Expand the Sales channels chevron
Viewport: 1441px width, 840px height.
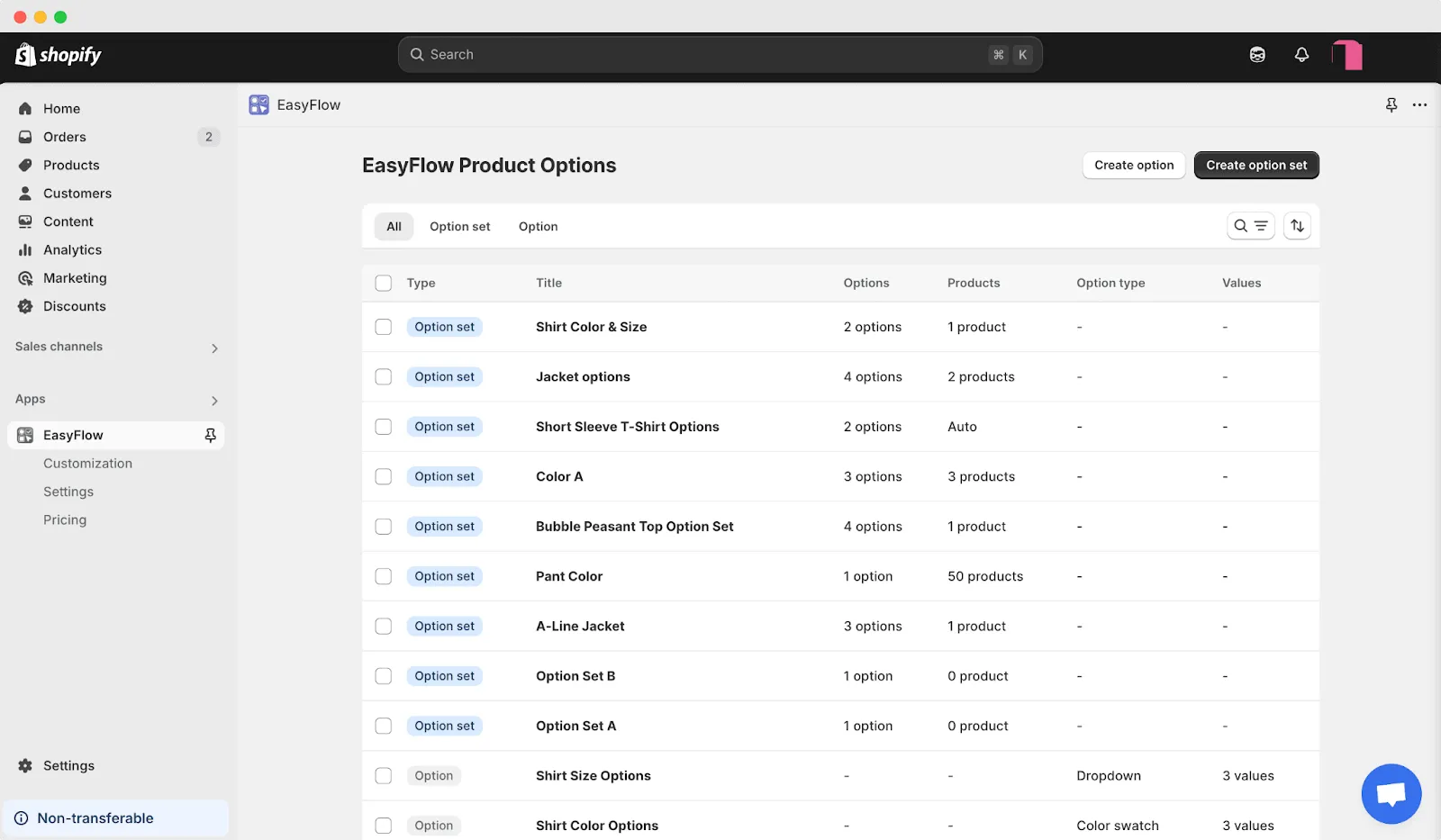point(214,348)
